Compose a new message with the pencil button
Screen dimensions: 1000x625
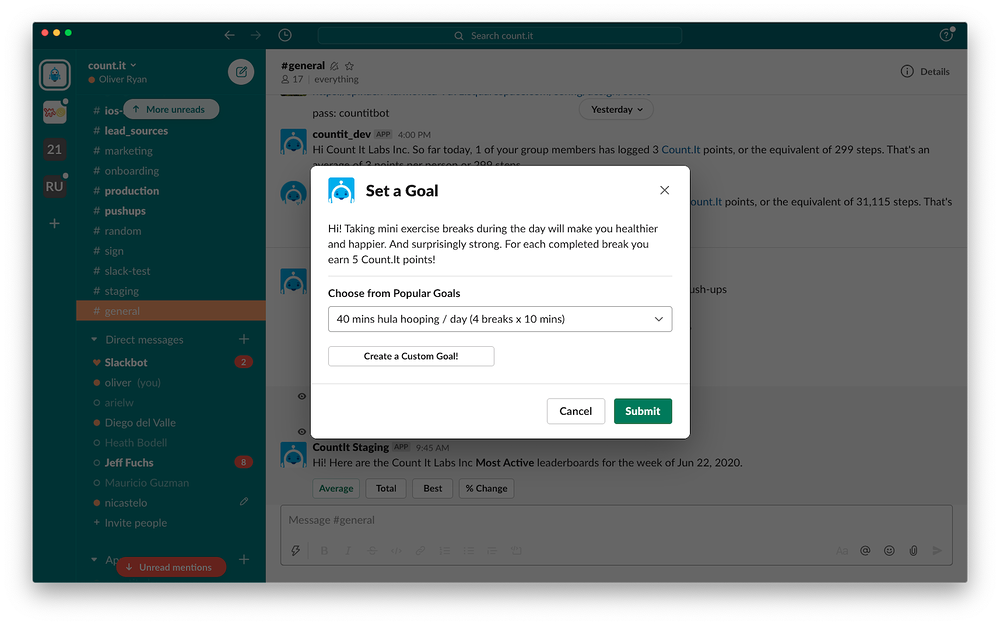[x=241, y=71]
